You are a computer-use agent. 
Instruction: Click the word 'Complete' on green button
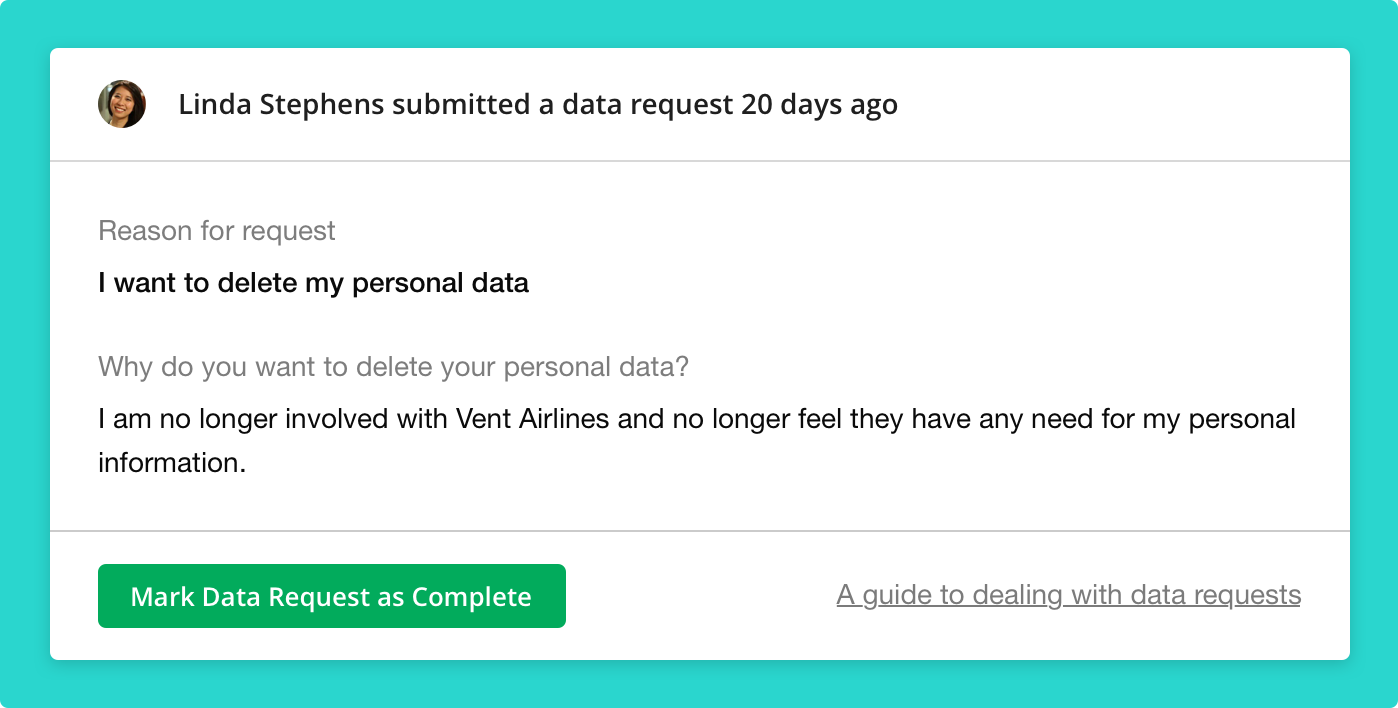(x=471, y=597)
